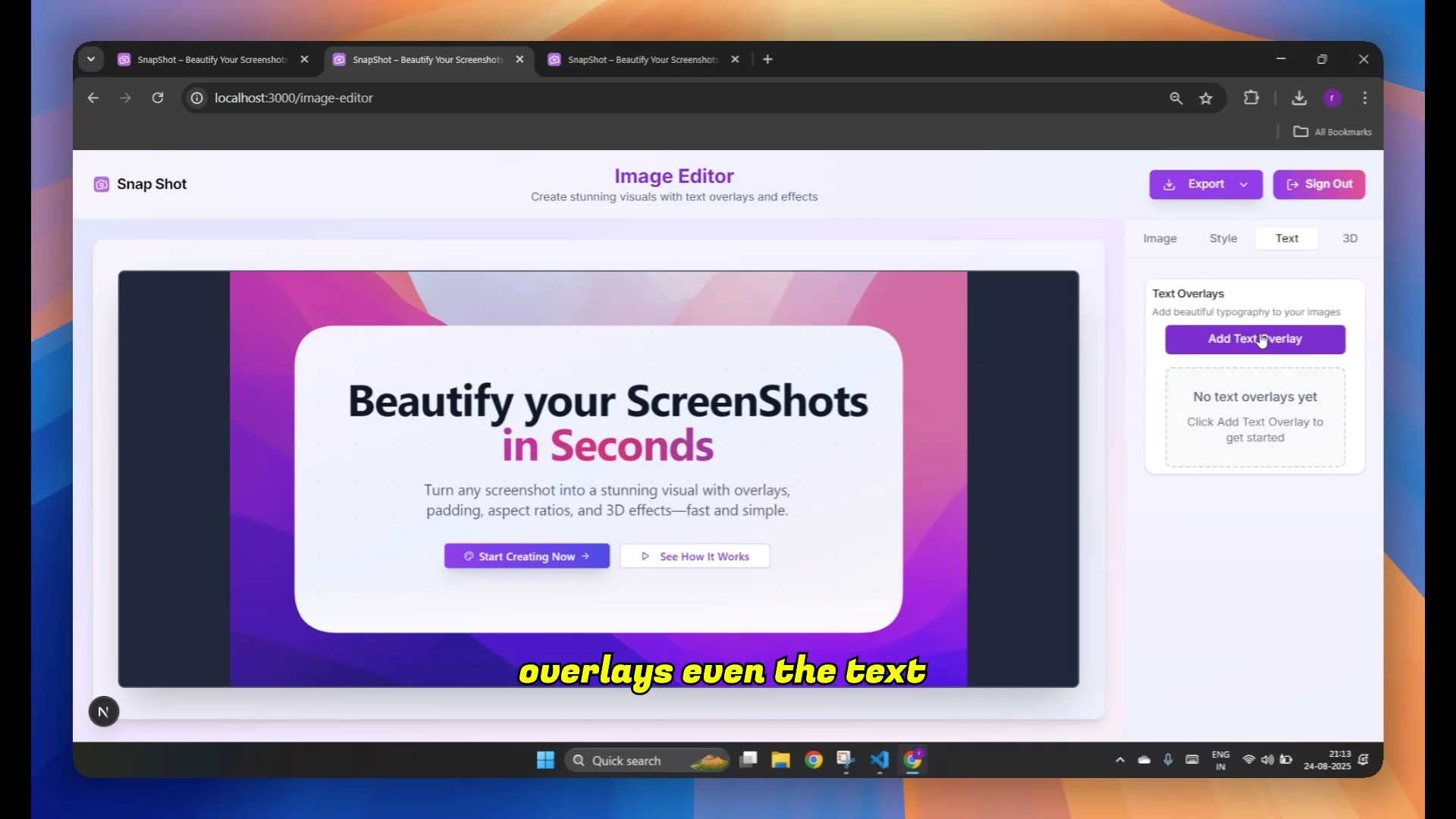Click the Add Text Overlay button

pos(1255,339)
